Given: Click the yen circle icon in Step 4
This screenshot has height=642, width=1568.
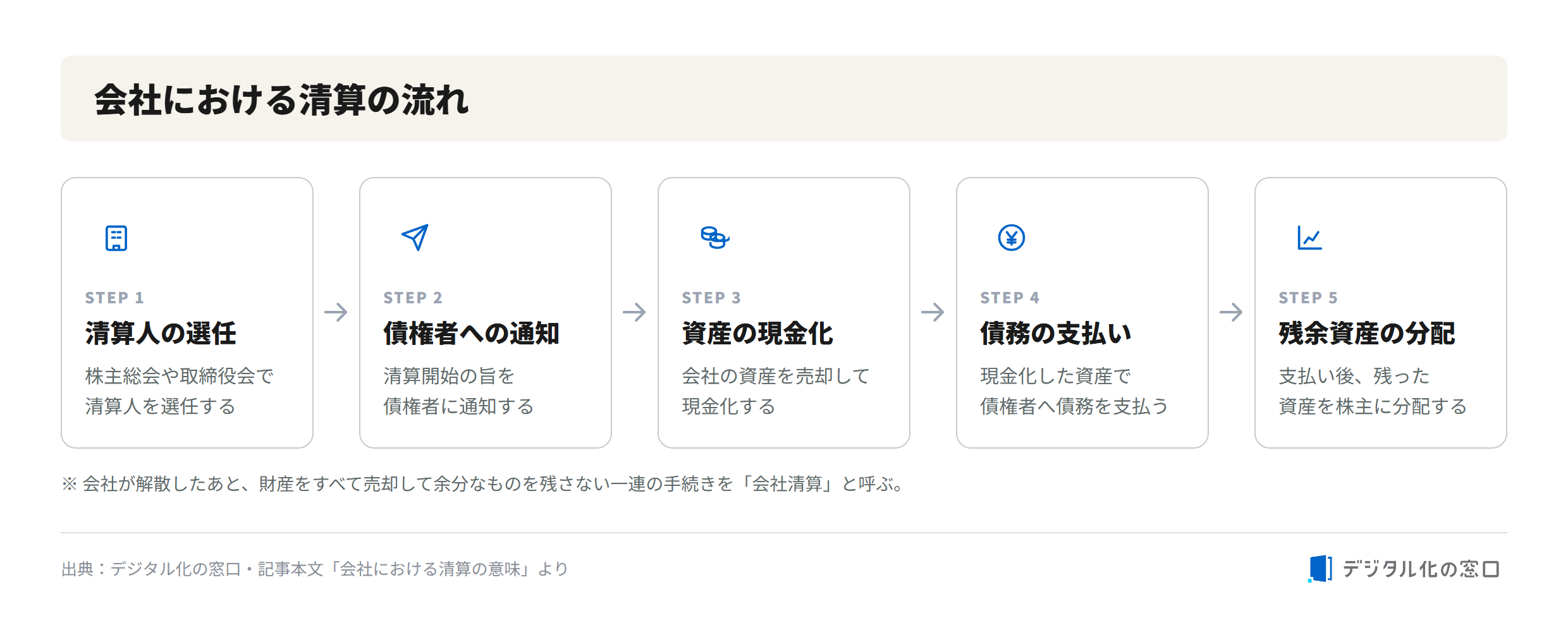Looking at the screenshot, I should [x=1012, y=238].
